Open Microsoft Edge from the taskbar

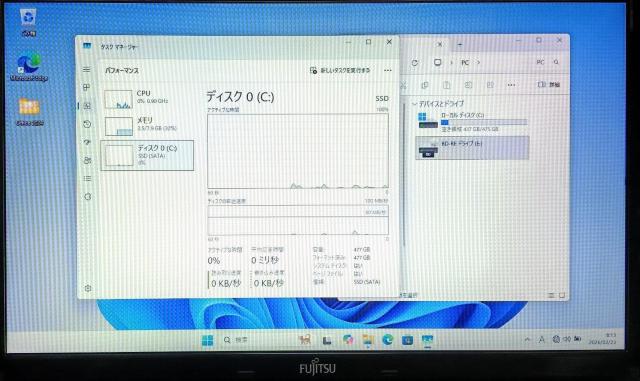(387, 340)
